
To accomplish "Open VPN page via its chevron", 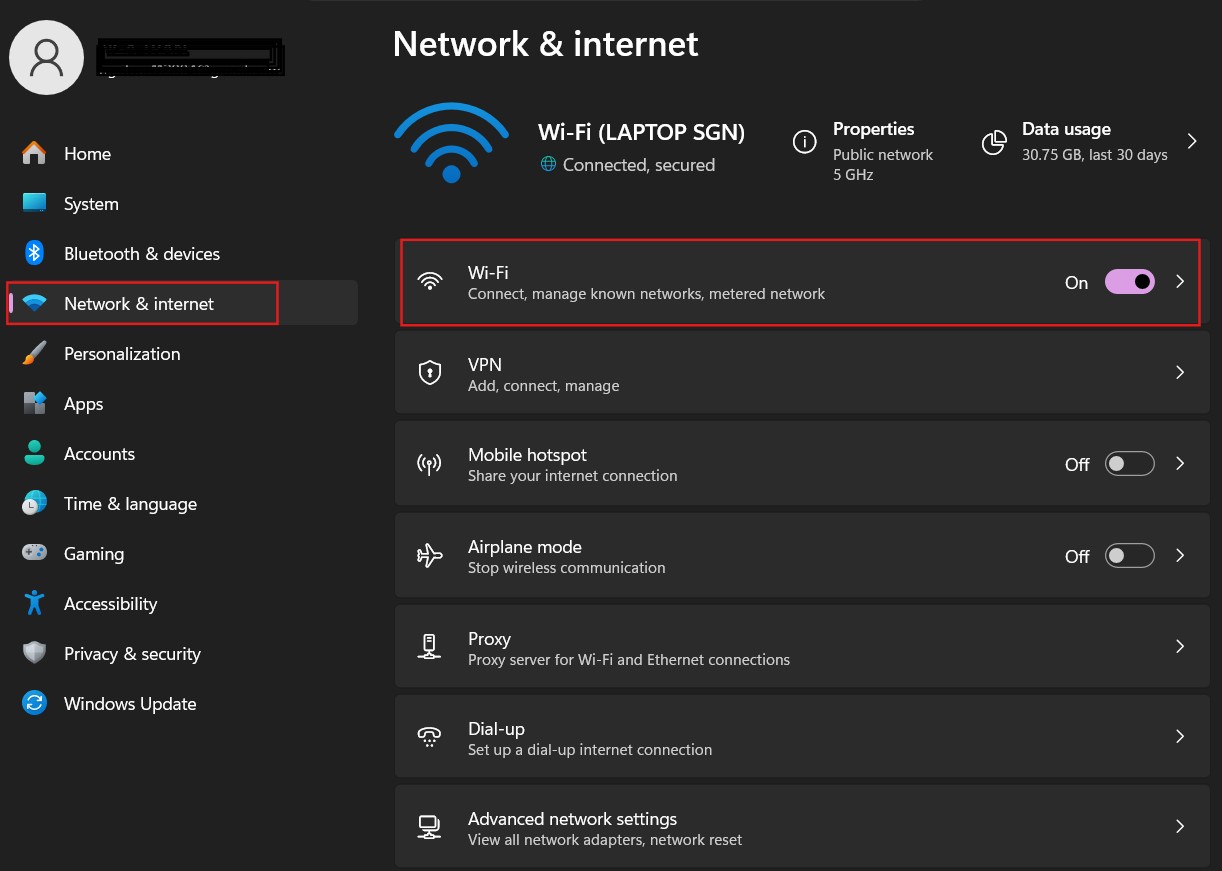I will point(1180,372).
